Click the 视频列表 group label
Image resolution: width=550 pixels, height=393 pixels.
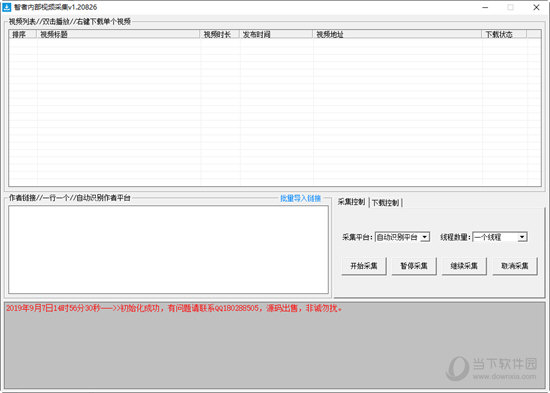tap(69, 21)
